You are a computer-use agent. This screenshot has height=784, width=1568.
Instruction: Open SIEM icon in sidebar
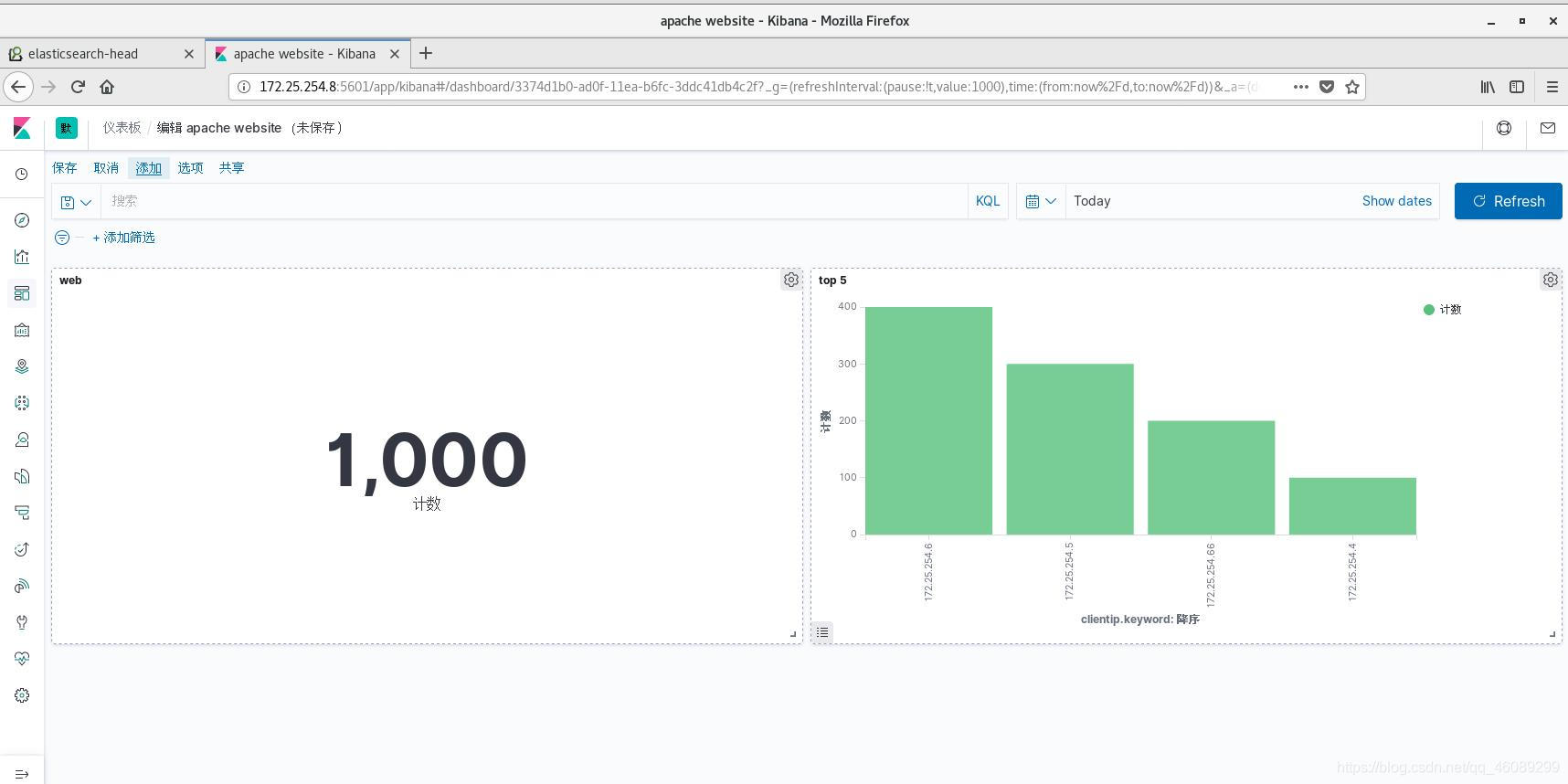(x=22, y=586)
